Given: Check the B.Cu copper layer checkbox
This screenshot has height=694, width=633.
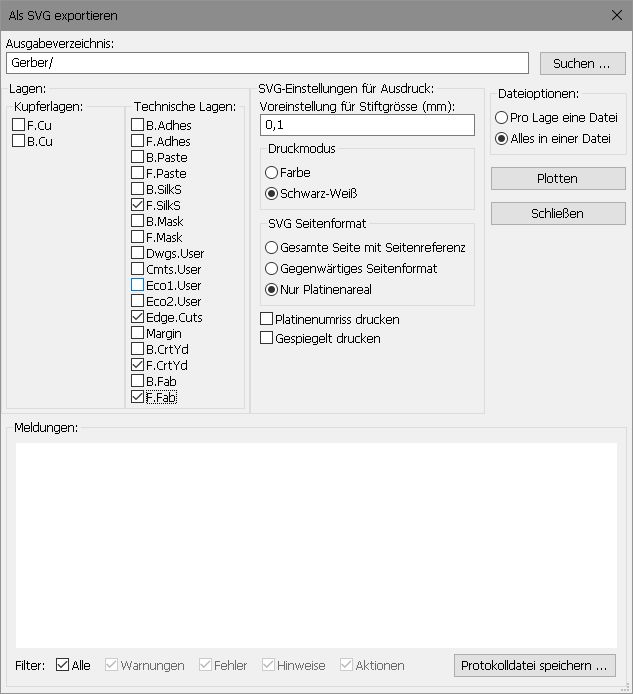Looking at the screenshot, I should click(19, 141).
